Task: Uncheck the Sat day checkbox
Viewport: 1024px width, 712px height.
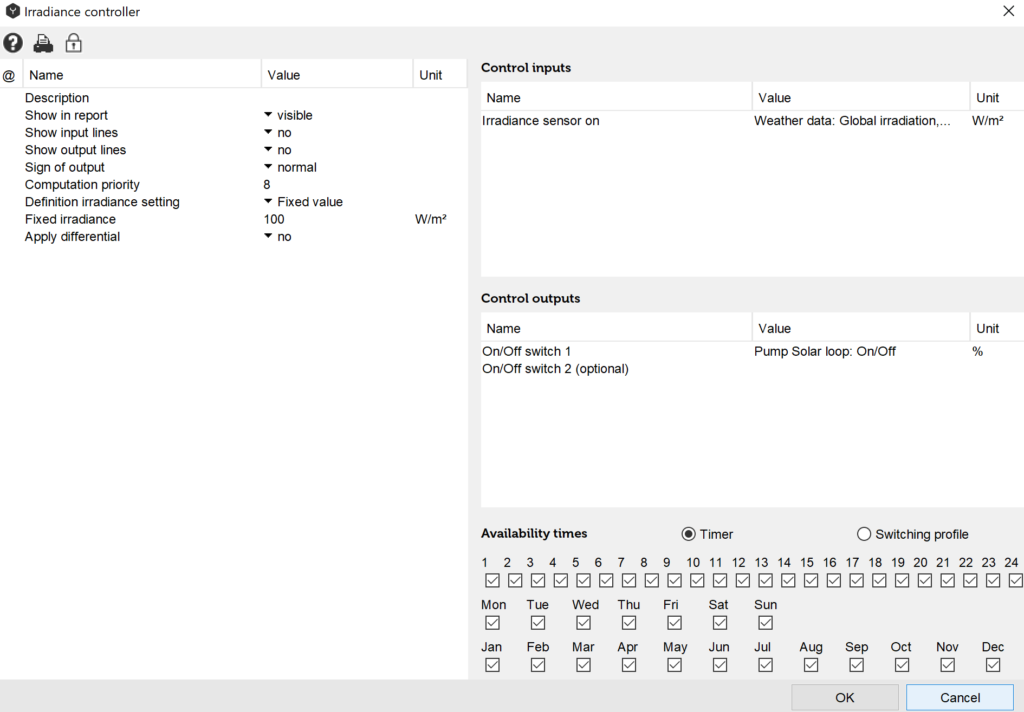Action: coord(719,623)
